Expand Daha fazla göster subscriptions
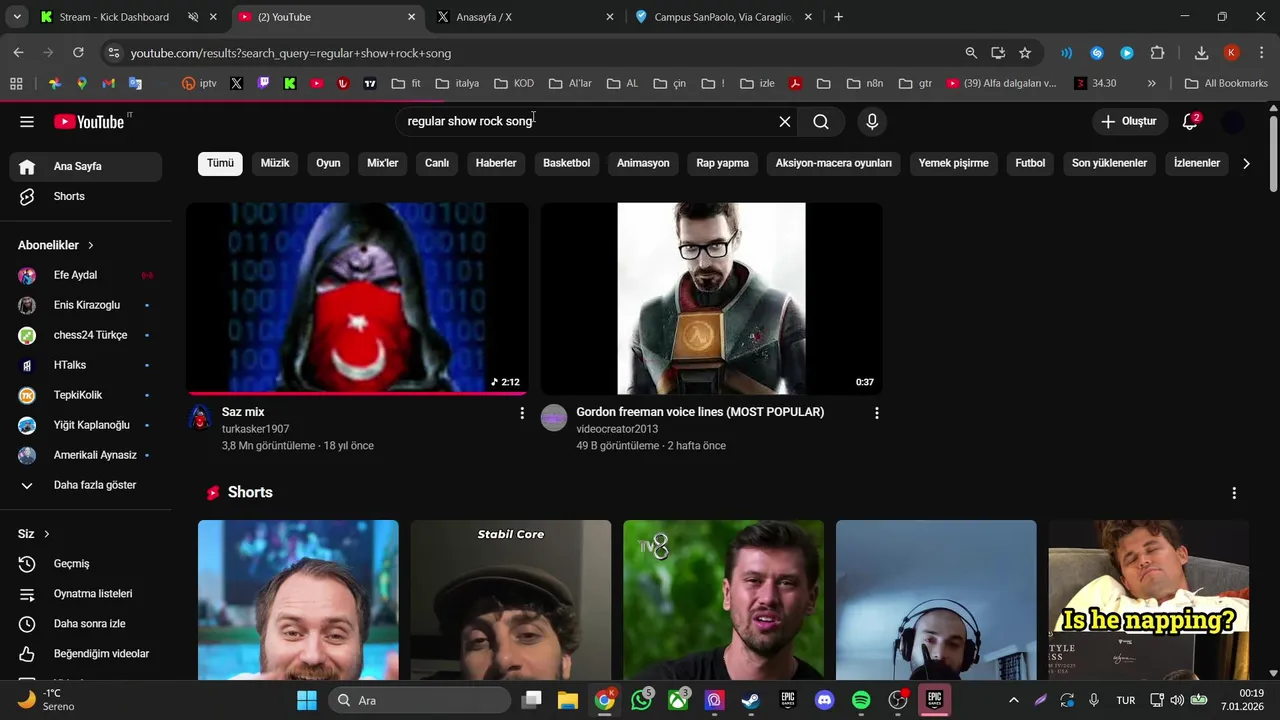Viewport: 1280px width, 720px height. click(86, 485)
